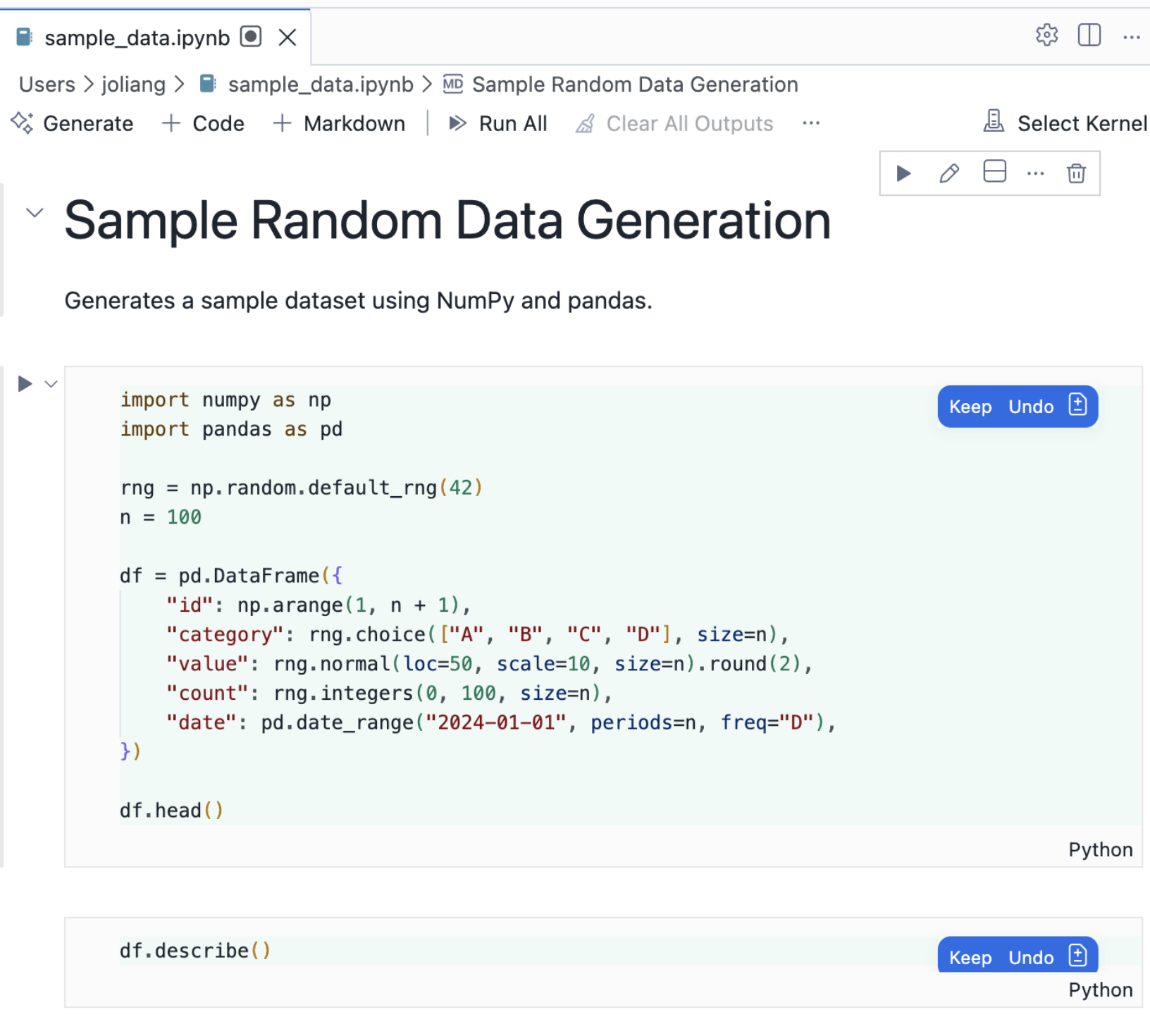The width and height of the screenshot is (1150, 1036).
Task: Click the notebook file icon in the tab
Action: 25,37
